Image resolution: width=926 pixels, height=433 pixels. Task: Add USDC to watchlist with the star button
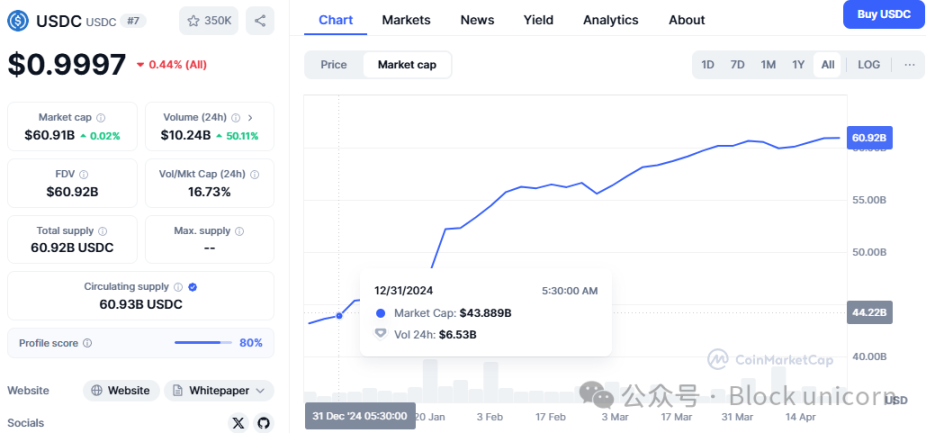[x=208, y=20]
